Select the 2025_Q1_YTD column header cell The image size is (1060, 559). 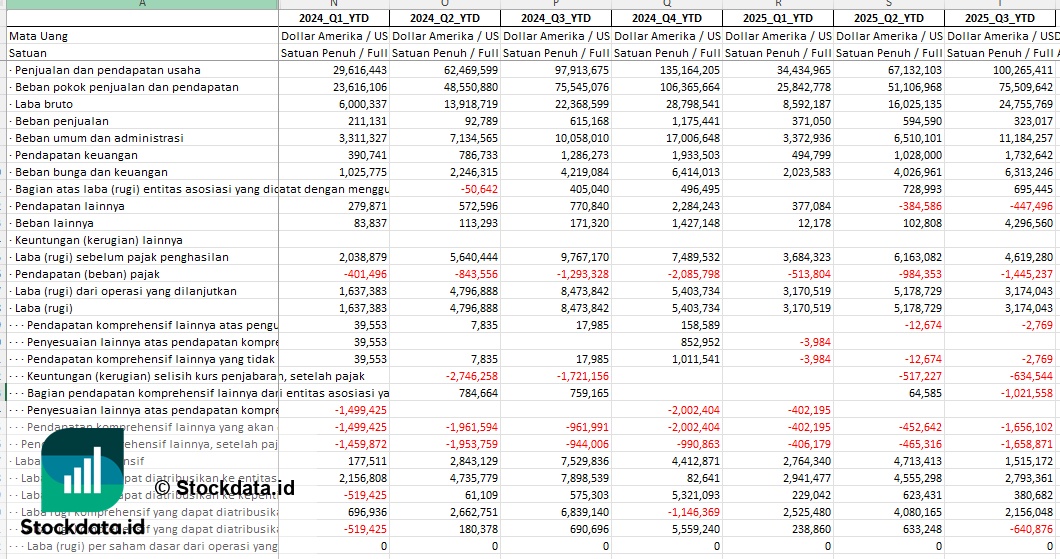click(x=777, y=18)
